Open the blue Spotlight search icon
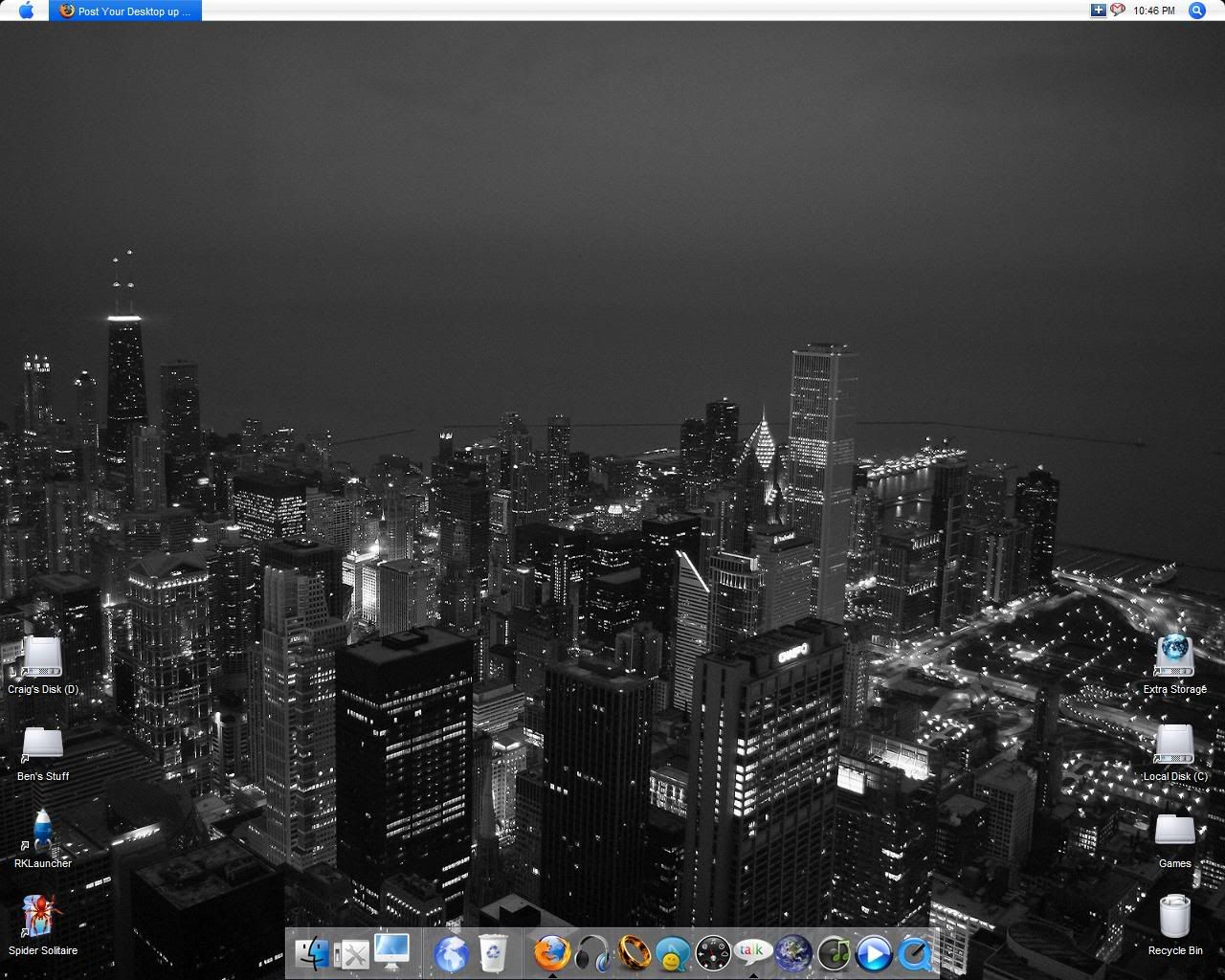 point(1196,11)
